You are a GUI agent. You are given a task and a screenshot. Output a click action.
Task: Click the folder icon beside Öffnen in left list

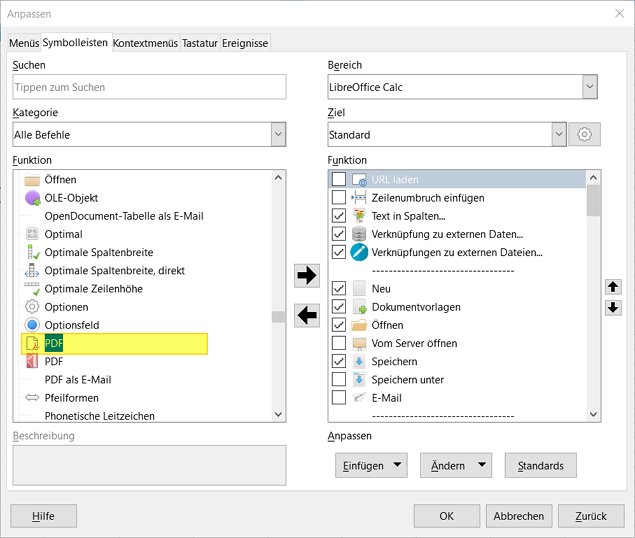pyautogui.click(x=32, y=179)
